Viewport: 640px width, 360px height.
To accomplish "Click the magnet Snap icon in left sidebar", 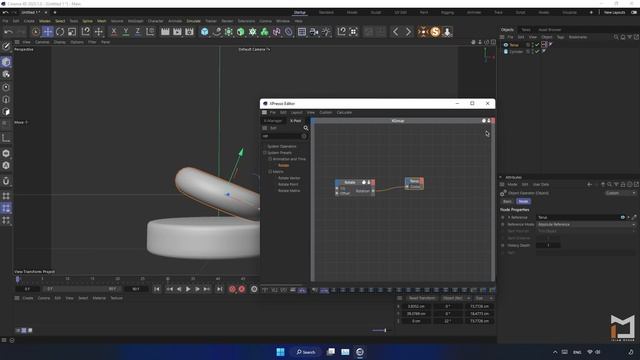I will point(6,181).
